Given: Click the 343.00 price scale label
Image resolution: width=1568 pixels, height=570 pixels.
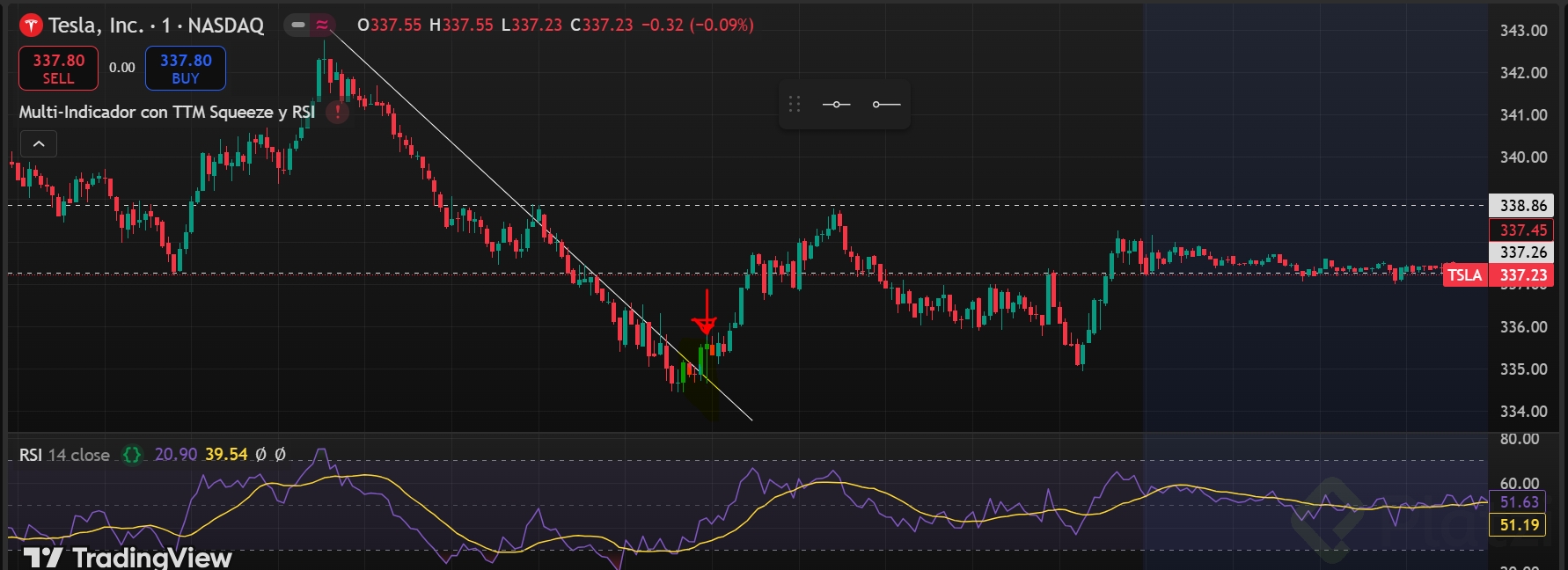Looking at the screenshot, I should pyautogui.click(x=1523, y=31).
